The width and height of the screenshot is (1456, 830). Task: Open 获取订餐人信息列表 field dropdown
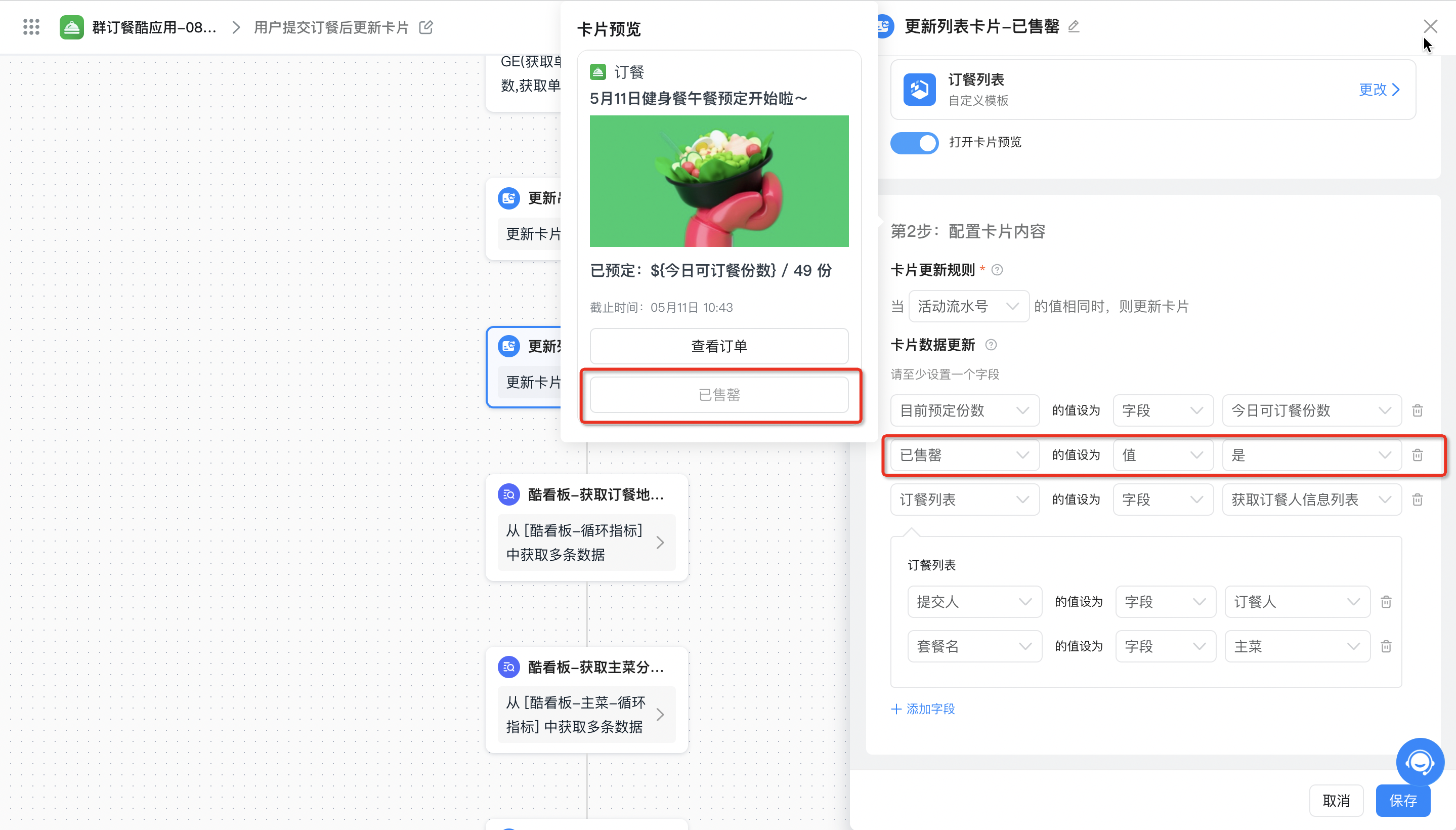[x=1311, y=500]
